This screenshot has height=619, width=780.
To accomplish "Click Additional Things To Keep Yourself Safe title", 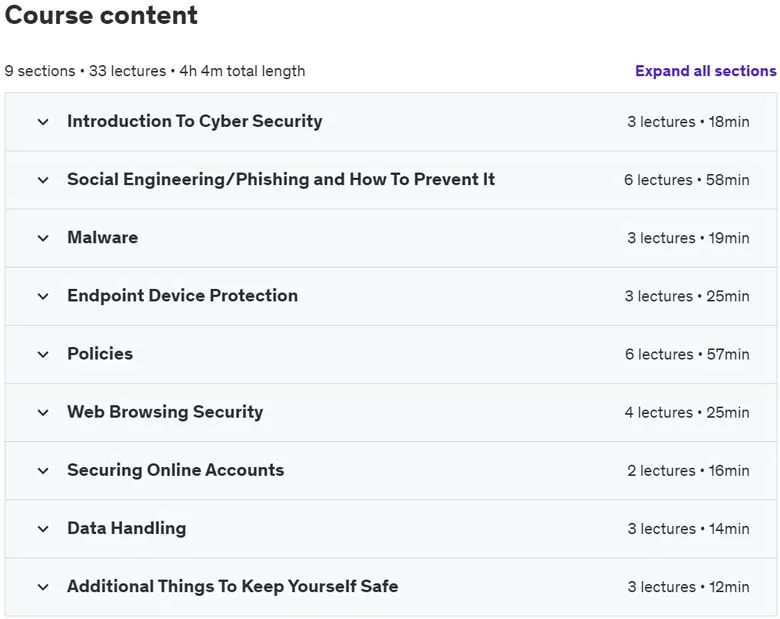I will (233, 587).
